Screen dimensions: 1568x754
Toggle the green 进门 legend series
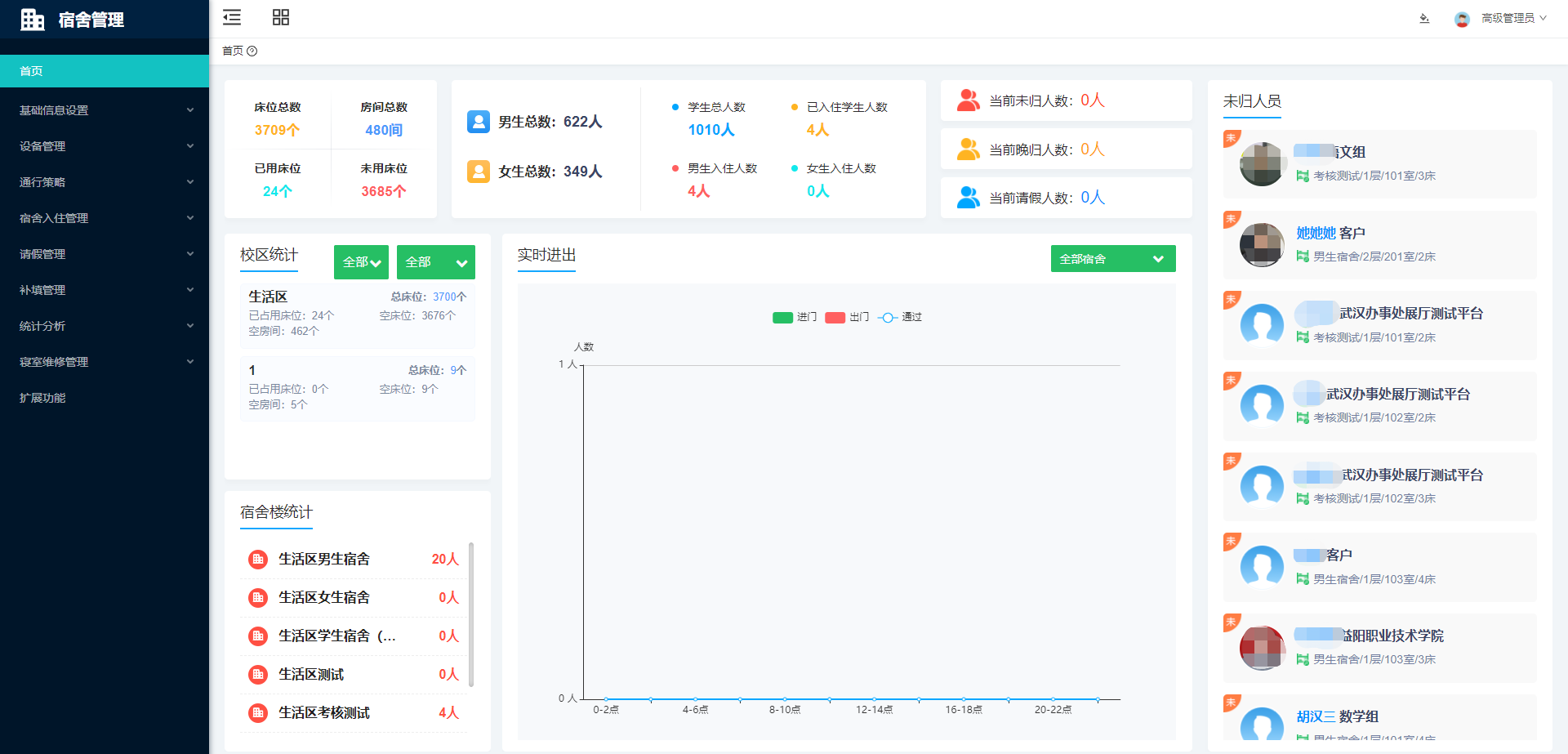click(783, 317)
